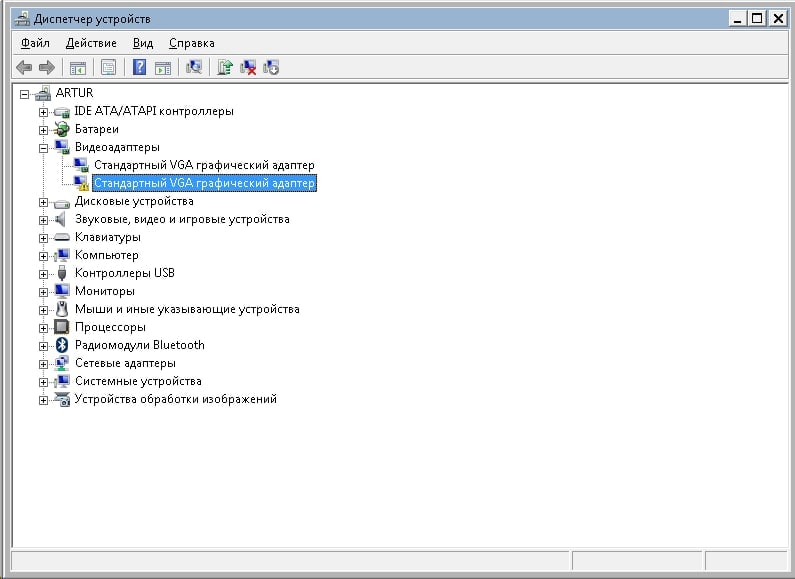Click the blue Help question mark icon

pyautogui.click(x=139, y=67)
